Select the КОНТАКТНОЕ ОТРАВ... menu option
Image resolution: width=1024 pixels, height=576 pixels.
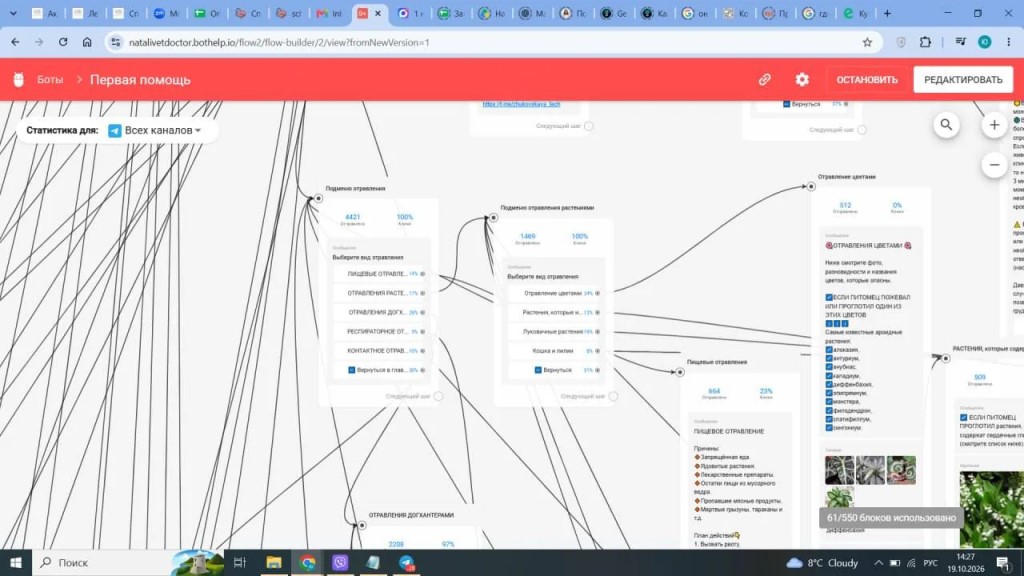click(380, 351)
